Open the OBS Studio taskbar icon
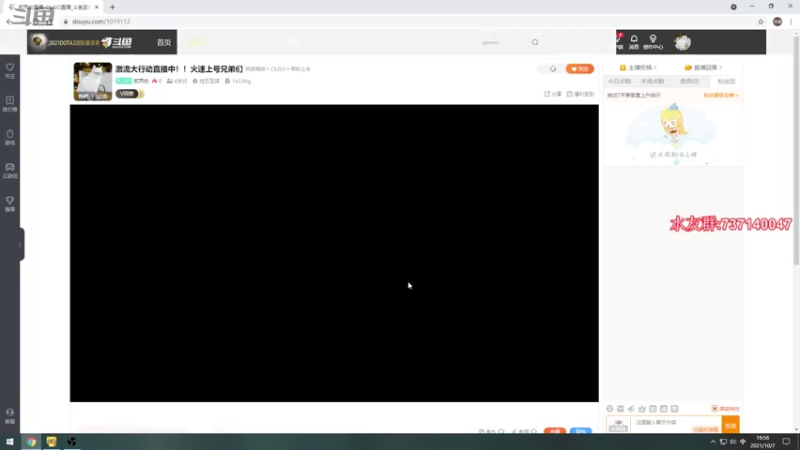 point(72,442)
